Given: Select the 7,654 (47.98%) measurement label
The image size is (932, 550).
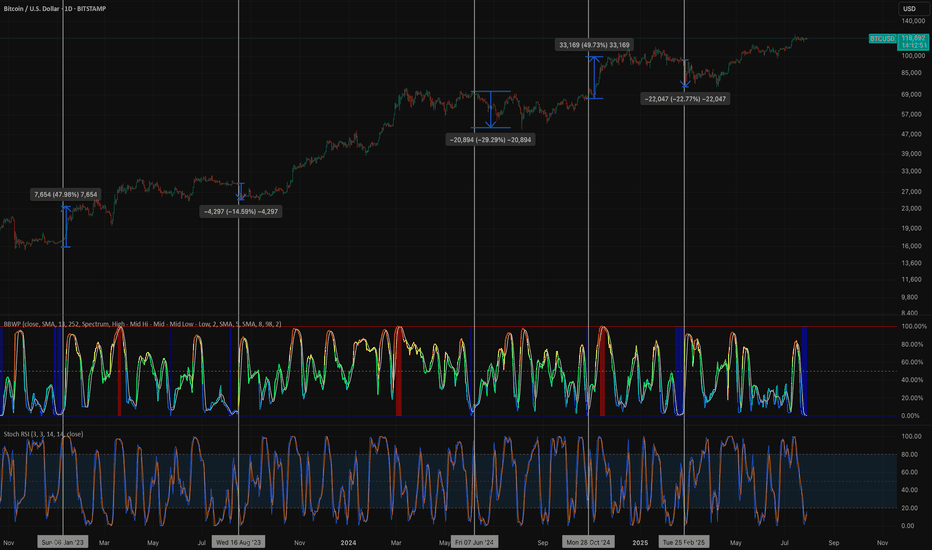Looking at the screenshot, I should (x=65, y=194).
